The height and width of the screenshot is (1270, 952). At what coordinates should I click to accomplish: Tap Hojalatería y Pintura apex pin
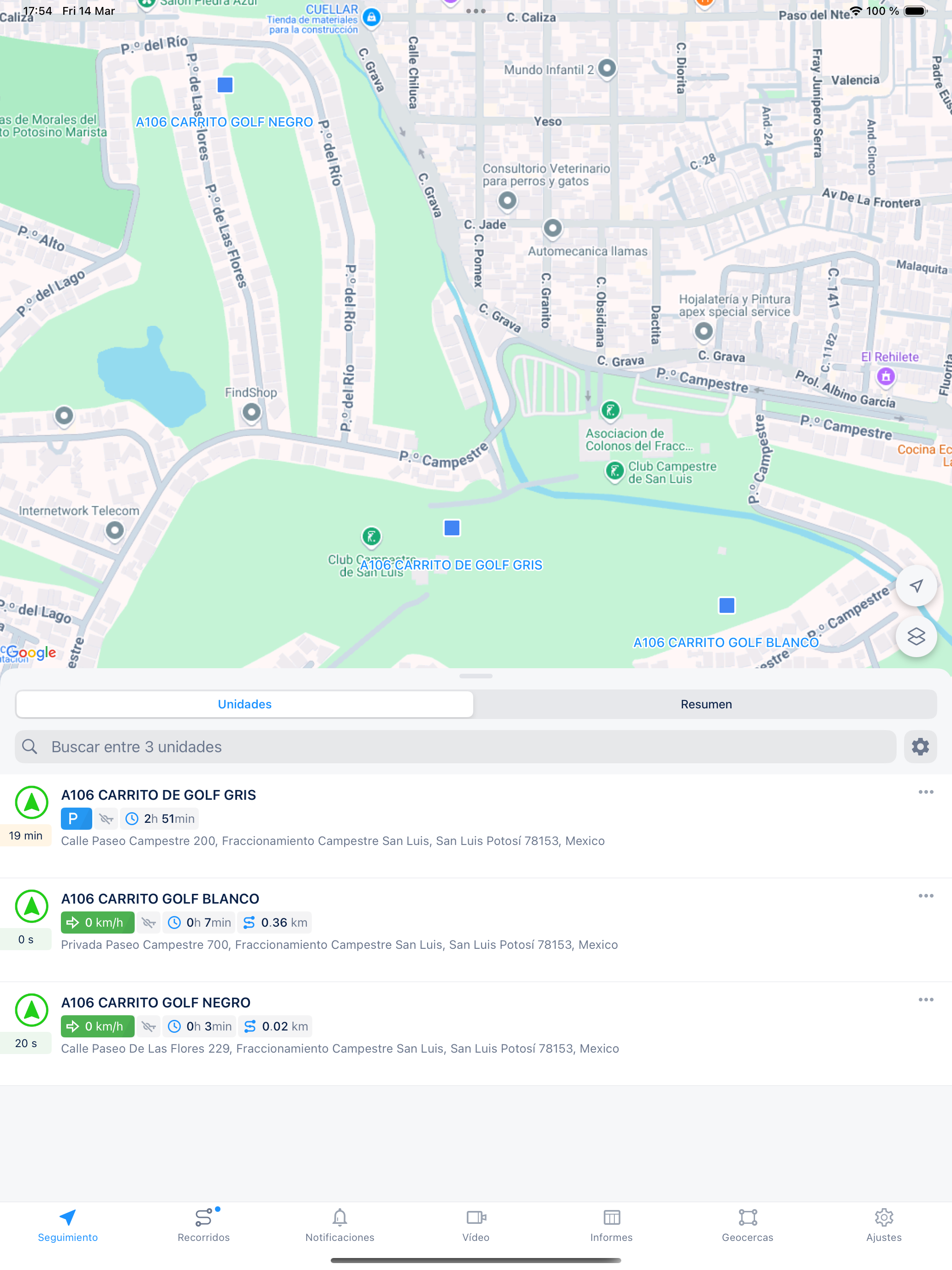(703, 331)
